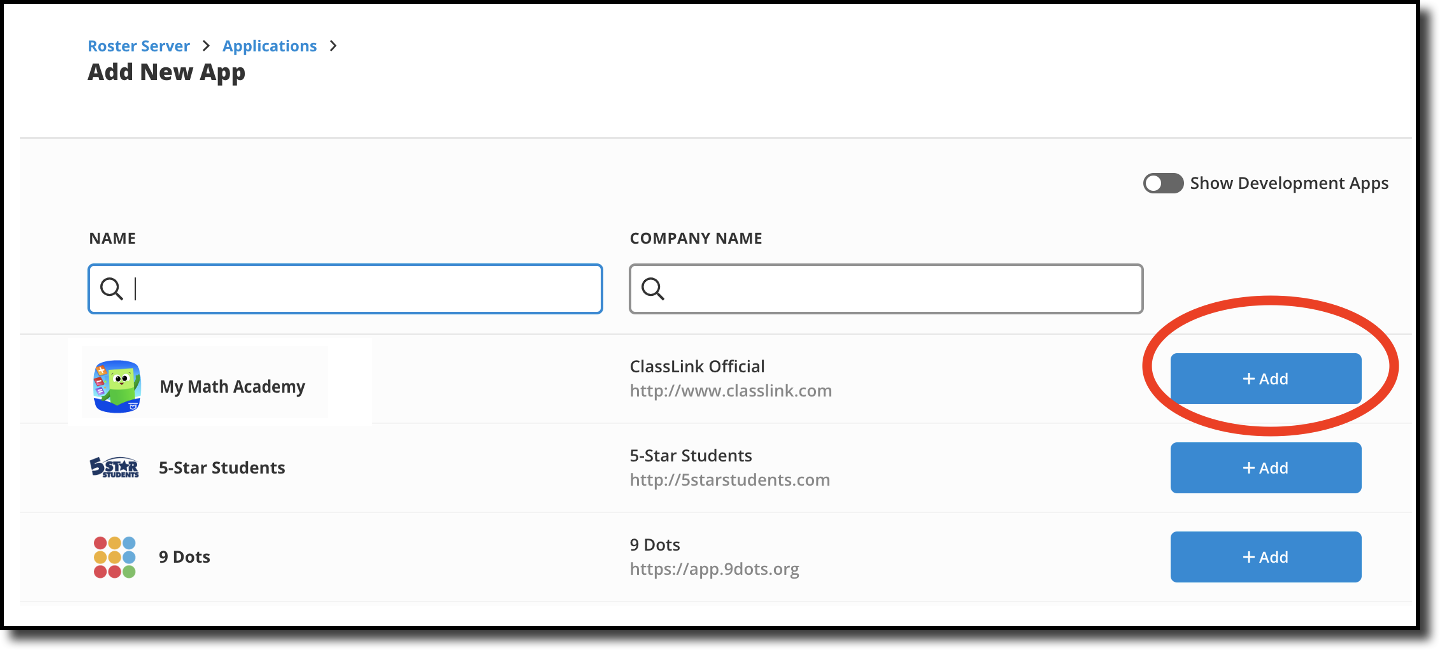This screenshot has width=1440, height=650.
Task: Select the 9 Dots app name
Action: click(x=185, y=557)
